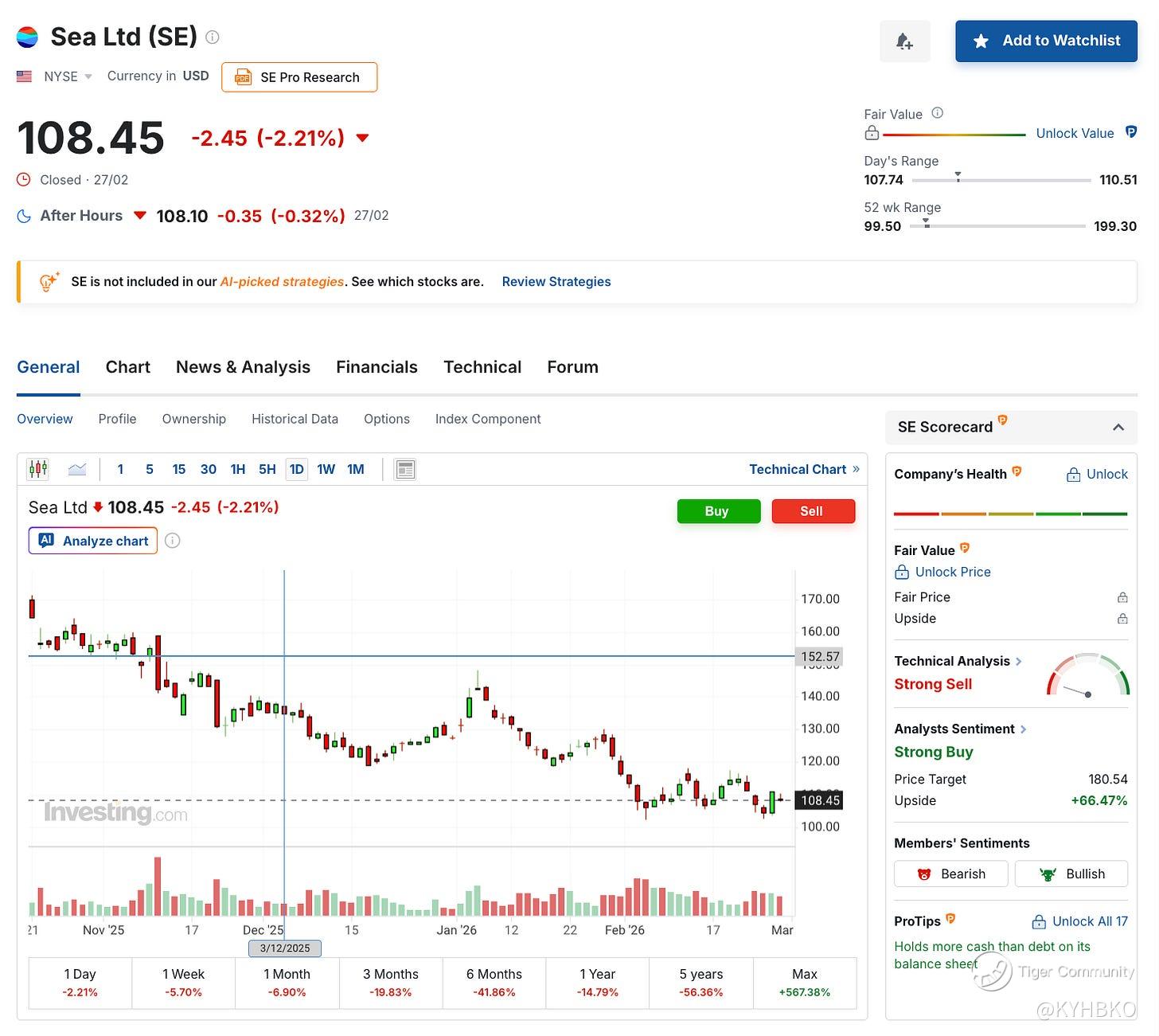This screenshot has width=1159, height=1036.
Task: Select the Max performance range
Action: [805, 983]
